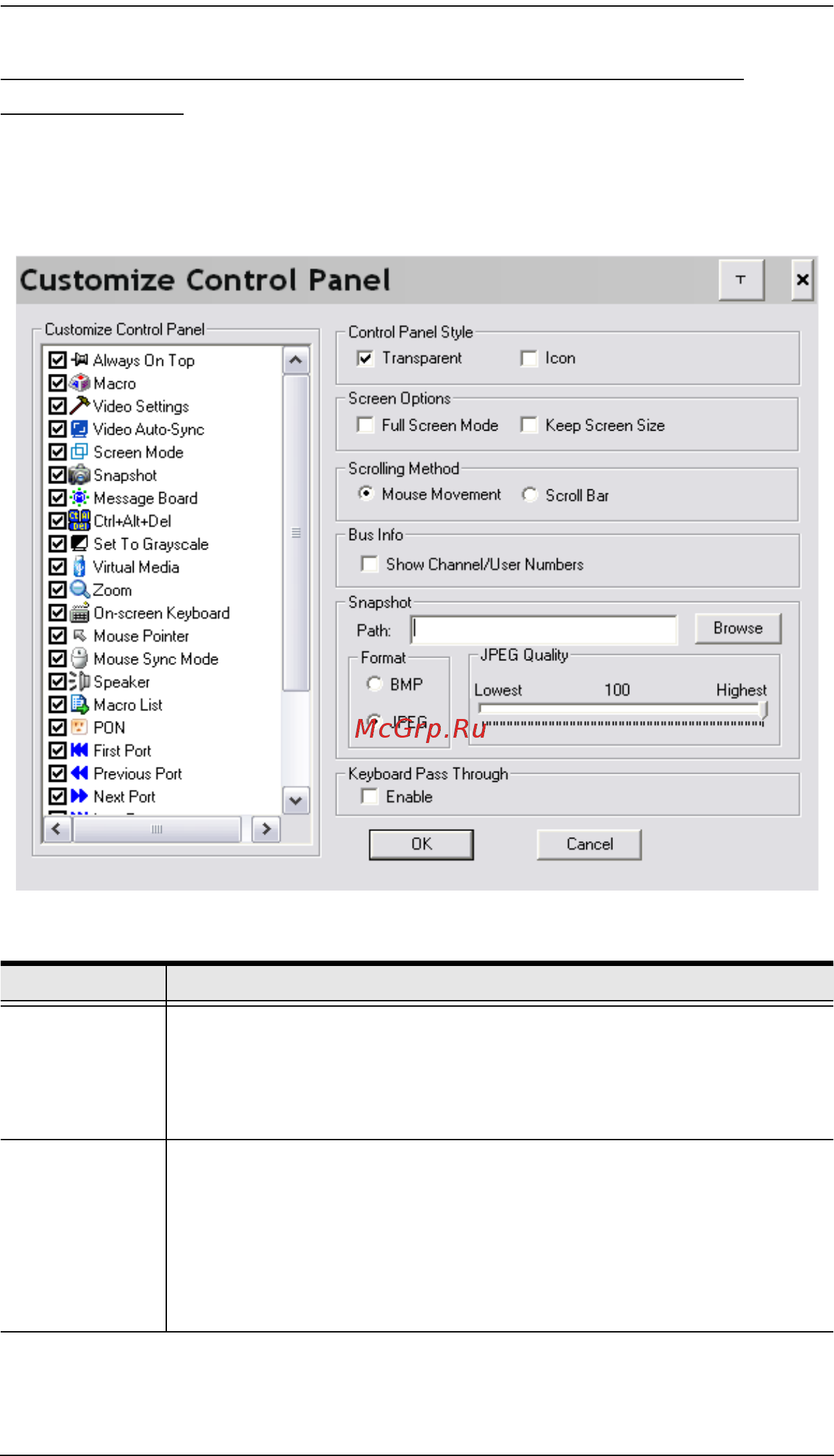Click the Always On Top pin icon
This screenshot has height=1456, width=834.
[x=79, y=360]
